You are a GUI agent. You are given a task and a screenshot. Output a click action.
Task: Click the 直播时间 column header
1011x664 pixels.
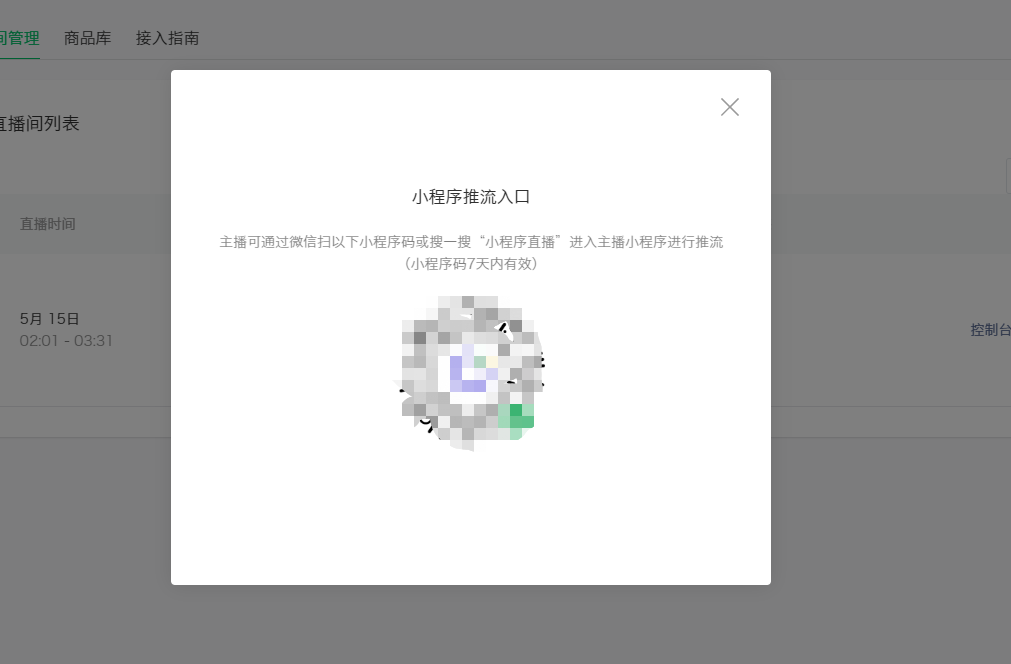[x=48, y=224]
